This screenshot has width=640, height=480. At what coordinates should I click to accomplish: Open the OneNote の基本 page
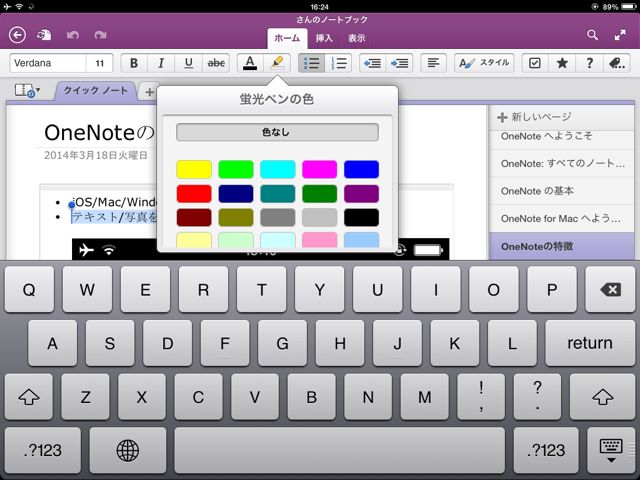tap(562, 191)
